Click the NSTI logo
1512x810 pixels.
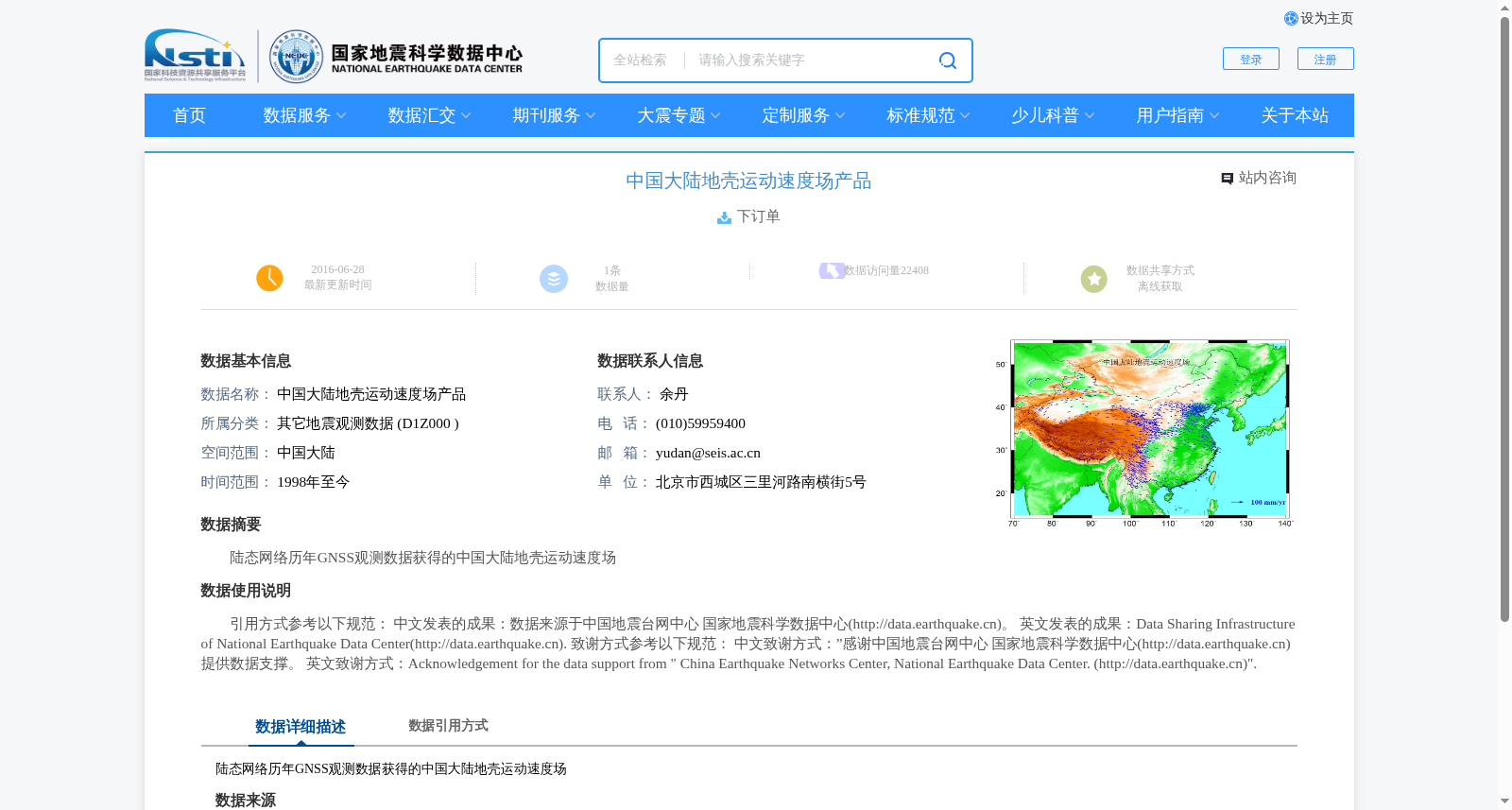[x=196, y=56]
